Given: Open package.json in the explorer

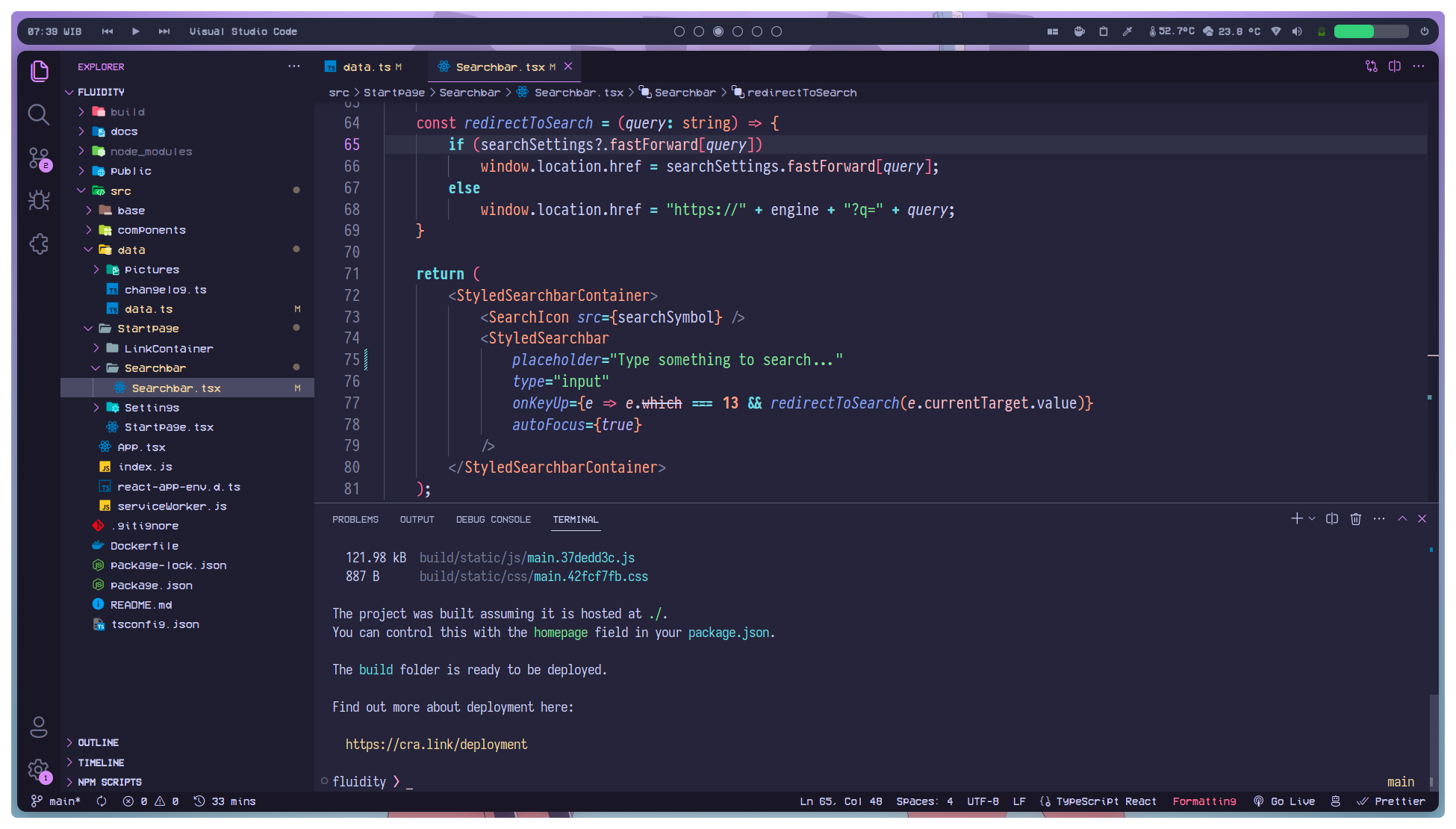Looking at the screenshot, I should click(151, 586).
